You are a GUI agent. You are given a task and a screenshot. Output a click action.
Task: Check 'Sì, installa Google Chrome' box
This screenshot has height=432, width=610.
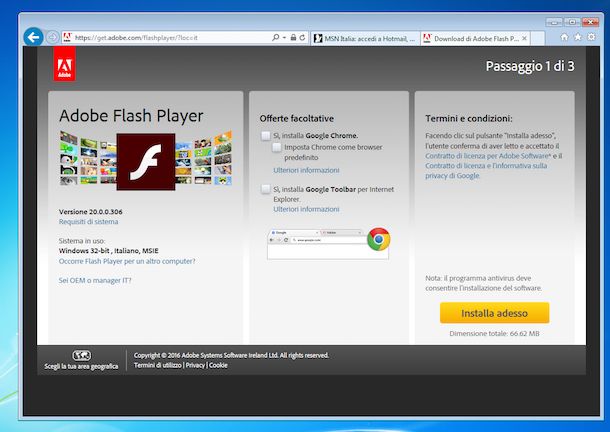[266, 135]
